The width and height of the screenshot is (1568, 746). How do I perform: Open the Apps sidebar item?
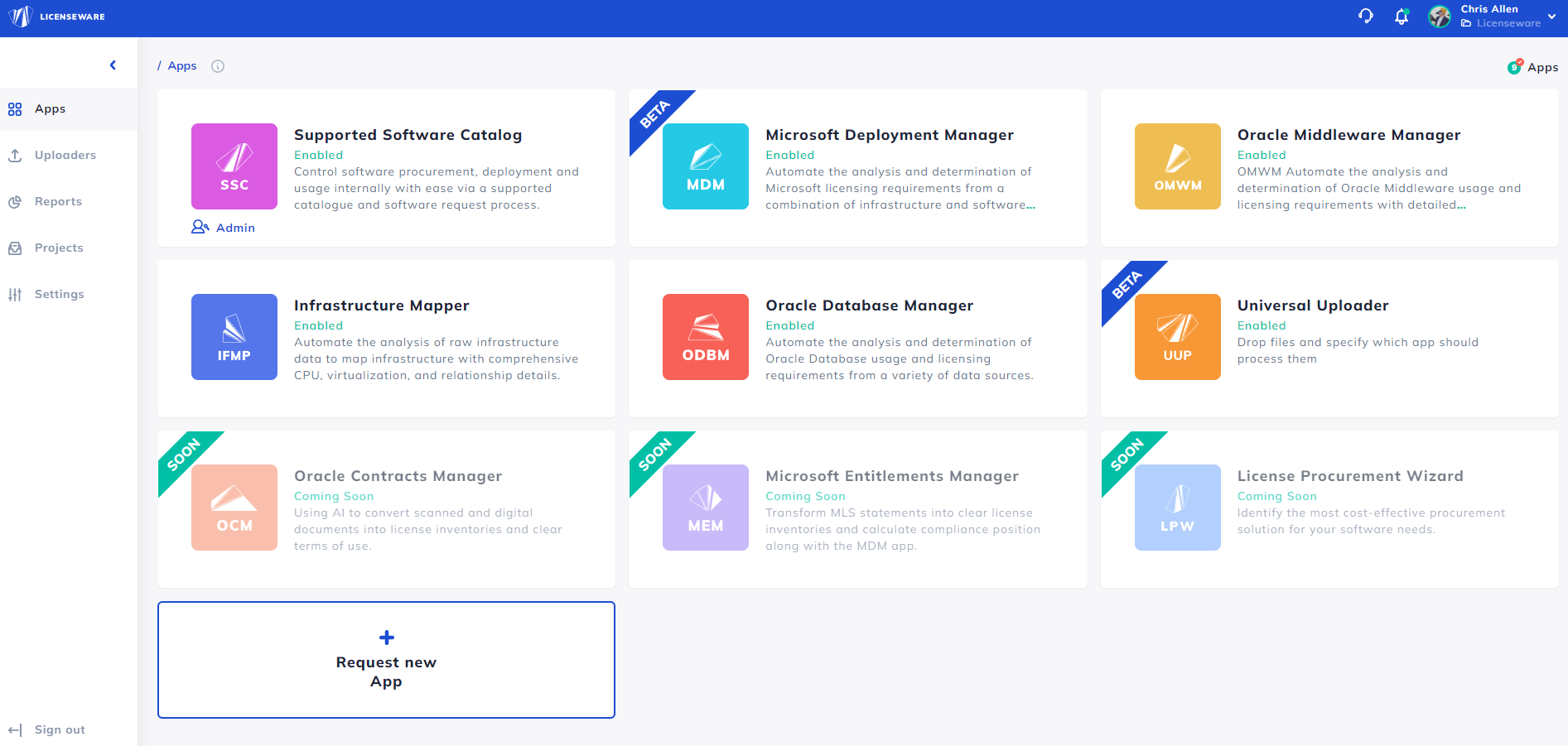[69, 108]
